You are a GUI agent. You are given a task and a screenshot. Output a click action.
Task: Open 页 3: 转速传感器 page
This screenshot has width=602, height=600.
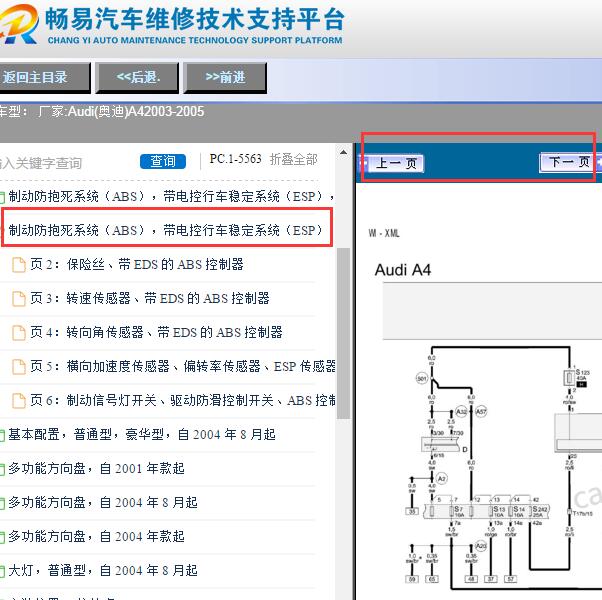[x=150, y=298]
